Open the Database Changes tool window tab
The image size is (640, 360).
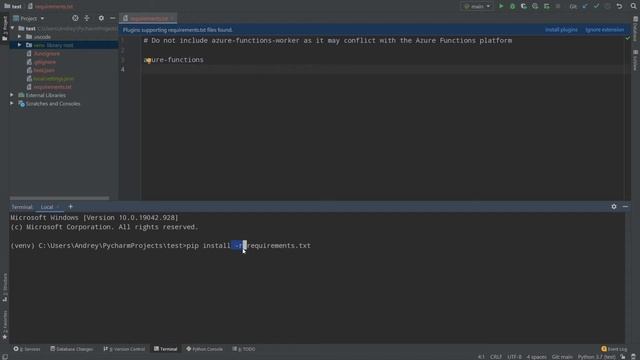pyautogui.click(x=72, y=349)
